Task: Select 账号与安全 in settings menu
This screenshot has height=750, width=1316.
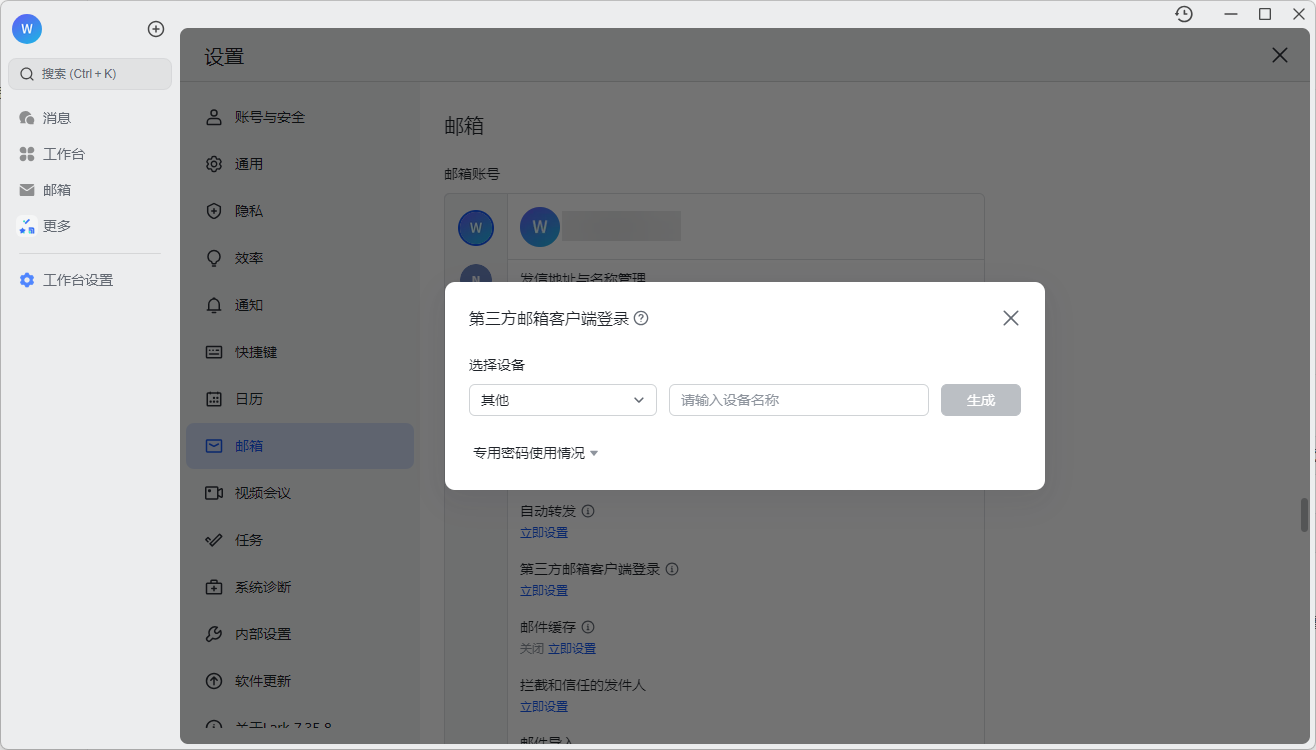Action: (x=269, y=117)
